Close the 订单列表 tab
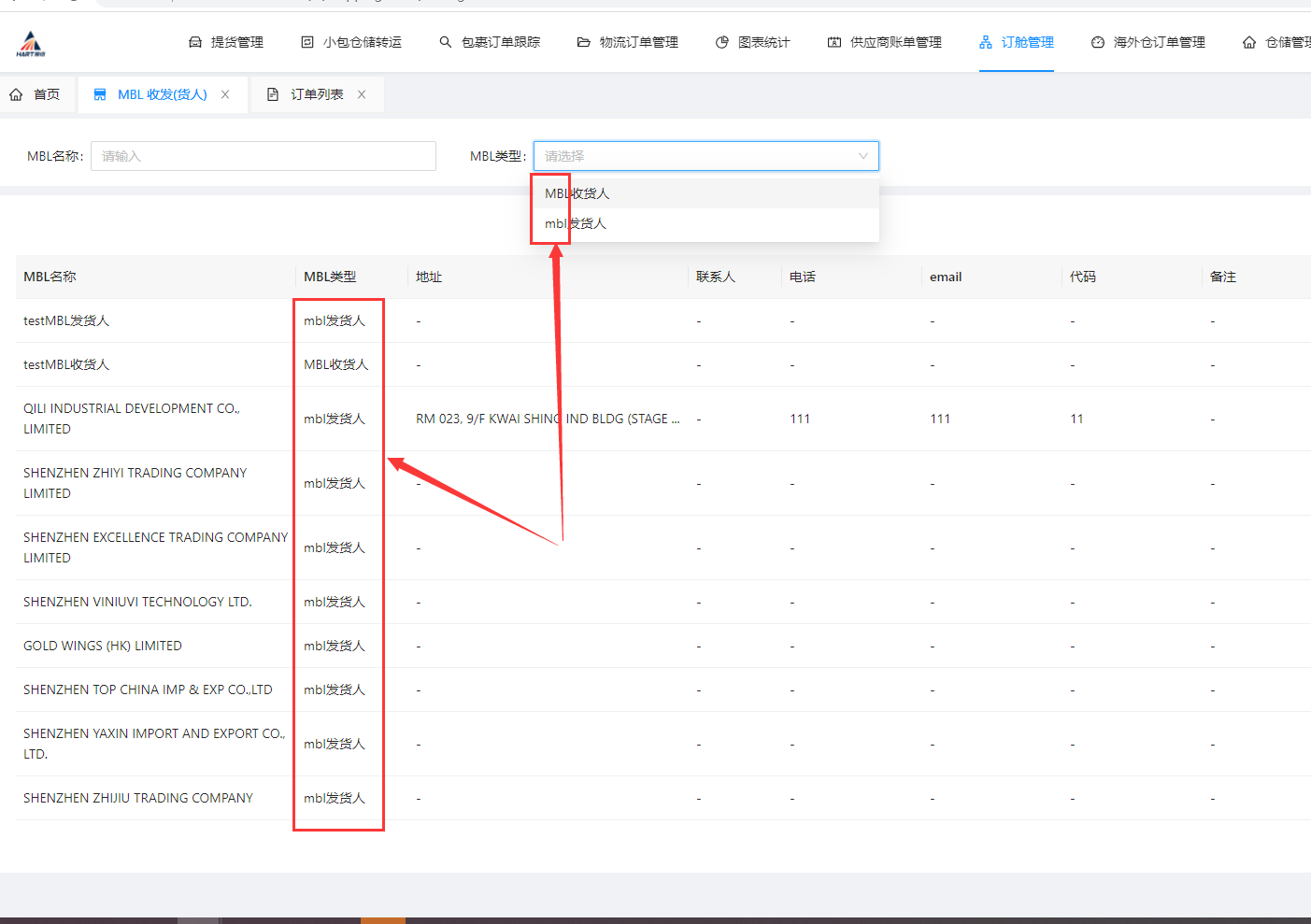The width and height of the screenshot is (1311, 924). [x=362, y=94]
